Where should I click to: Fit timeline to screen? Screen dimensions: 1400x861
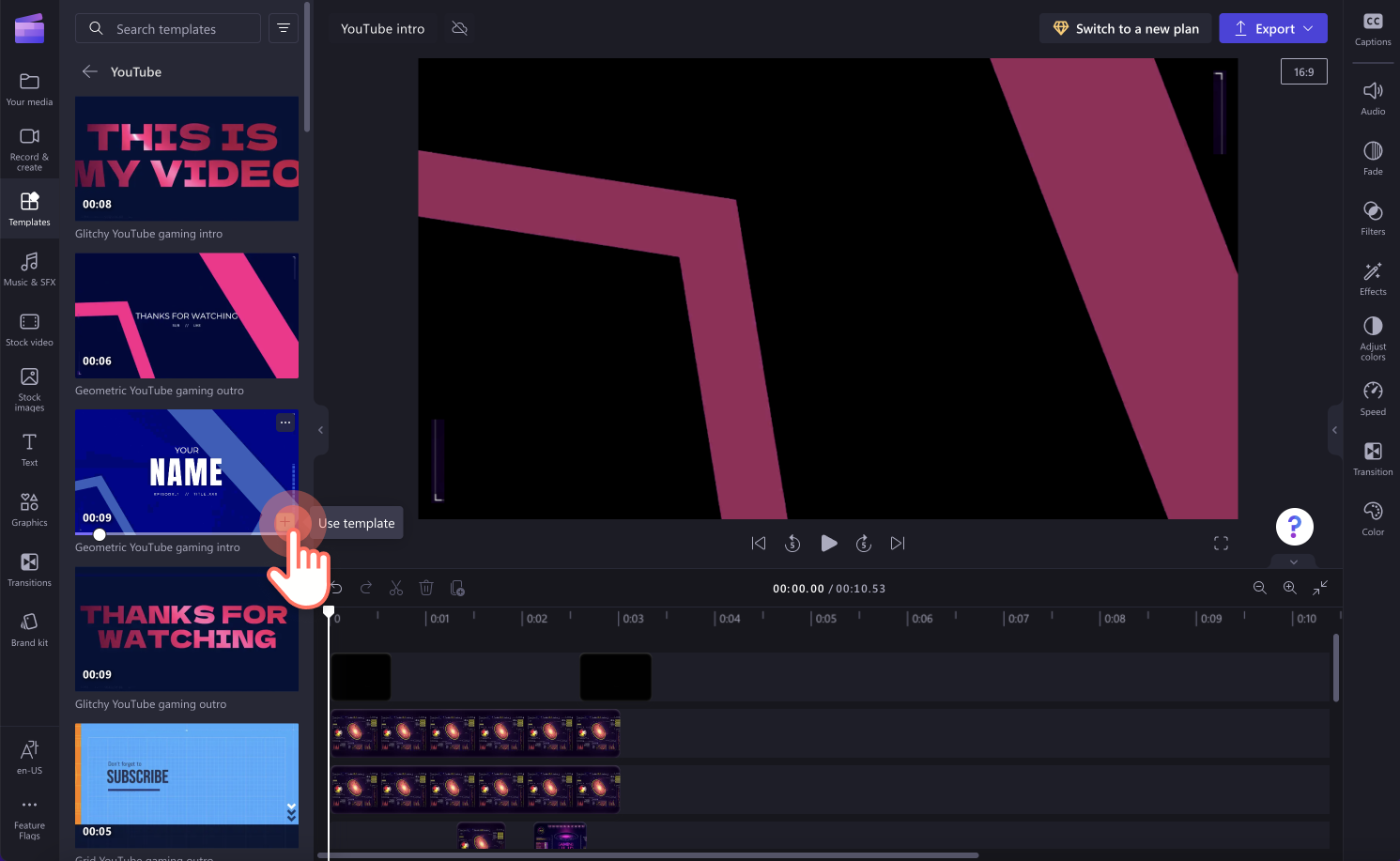[1320, 588]
